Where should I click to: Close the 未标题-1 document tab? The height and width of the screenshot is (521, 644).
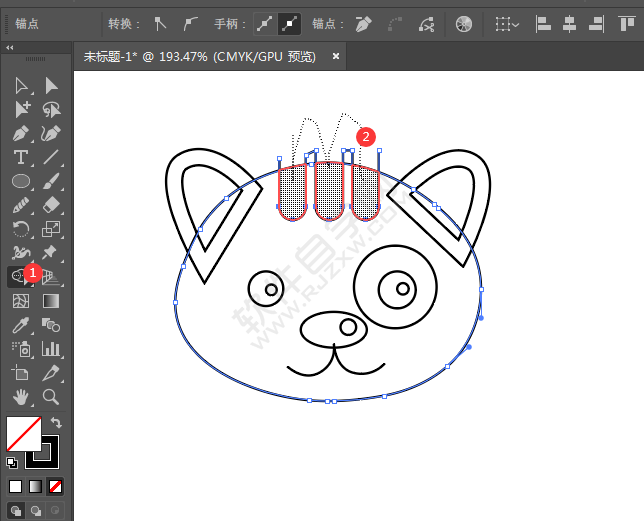tap(336, 57)
